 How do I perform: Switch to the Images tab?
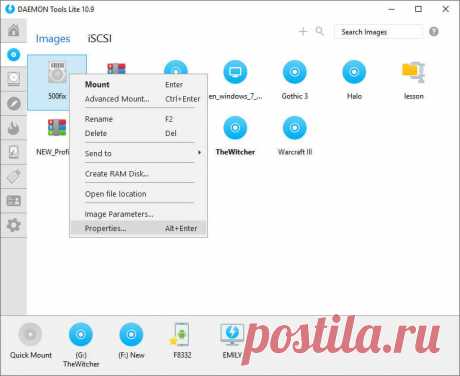(53, 39)
